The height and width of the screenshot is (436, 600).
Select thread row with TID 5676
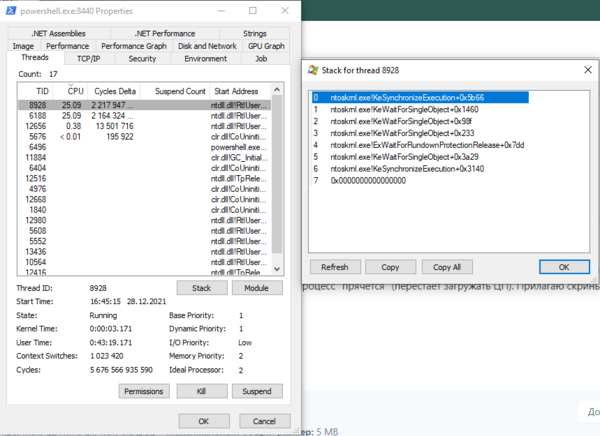point(145,137)
